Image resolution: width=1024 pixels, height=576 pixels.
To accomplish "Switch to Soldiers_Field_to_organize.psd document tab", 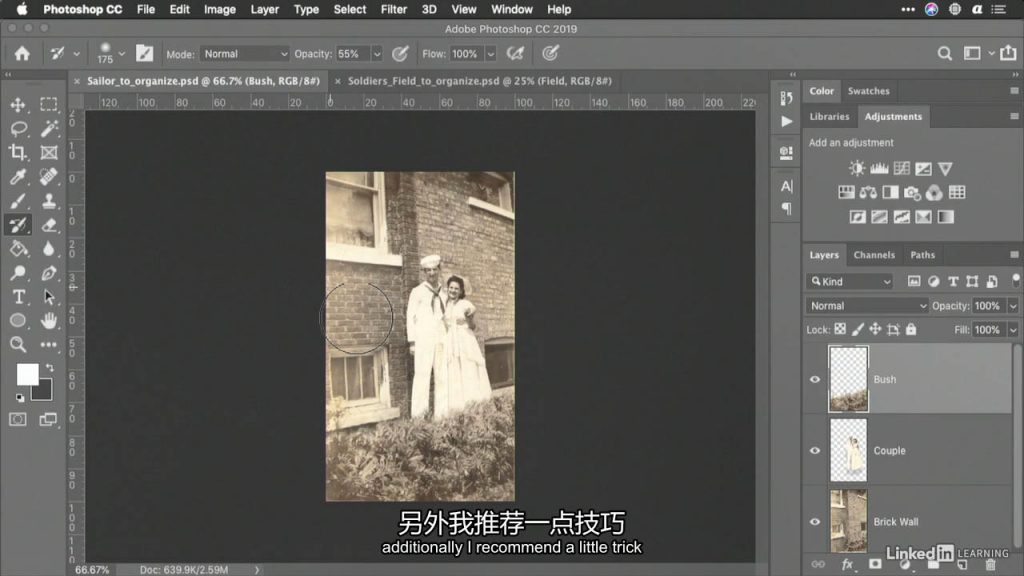I will coord(478,81).
